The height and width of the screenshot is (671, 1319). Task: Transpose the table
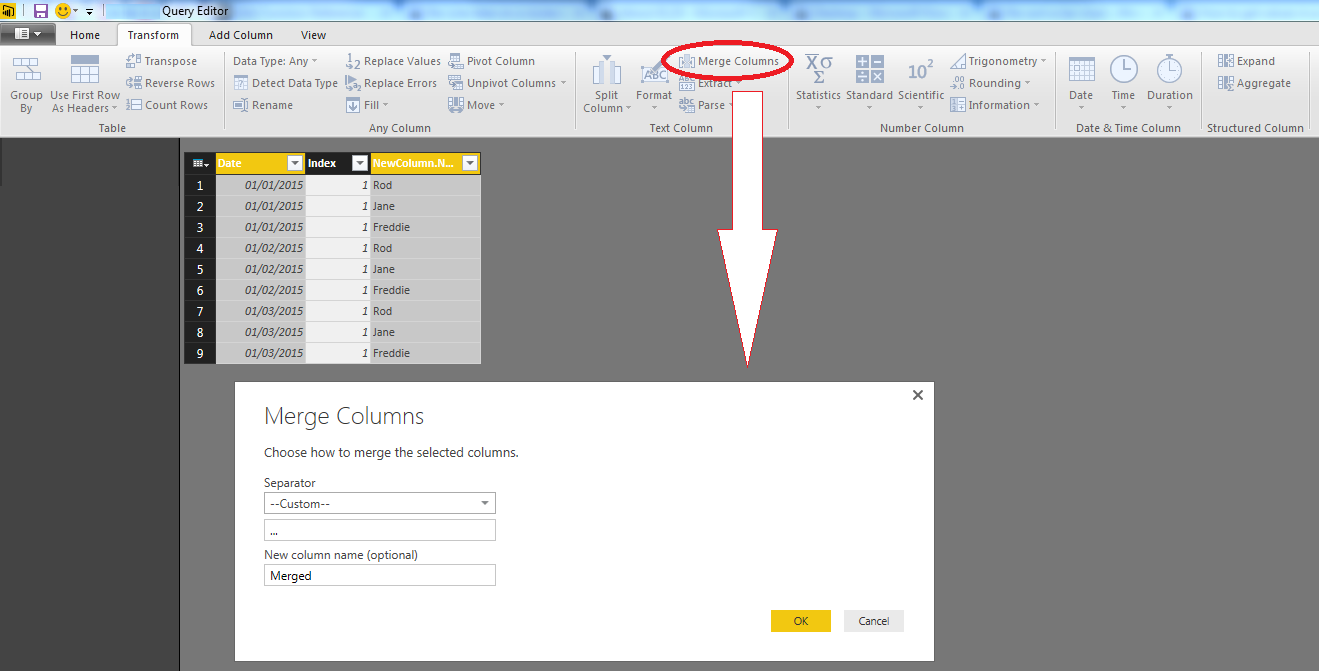tap(162, 61)
